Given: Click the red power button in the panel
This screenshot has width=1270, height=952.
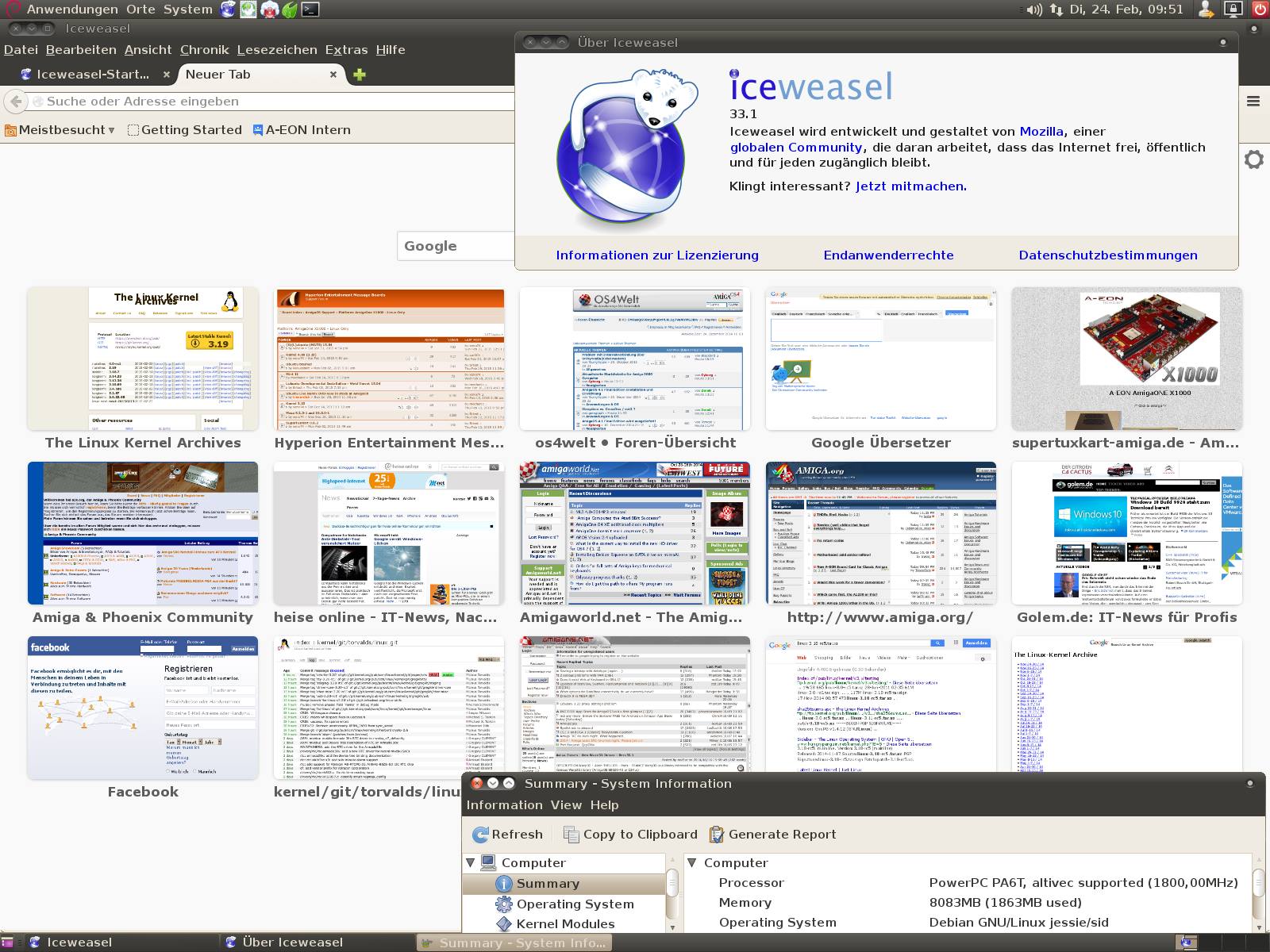Looking at the screenshot, I should tap(1260, 10).
